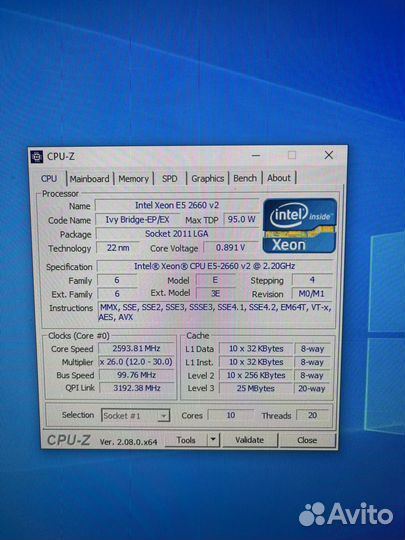Click the Close button at bottom
Image resolution: width=405 pixels, height=540 pixels.
[x=307, y=440]
